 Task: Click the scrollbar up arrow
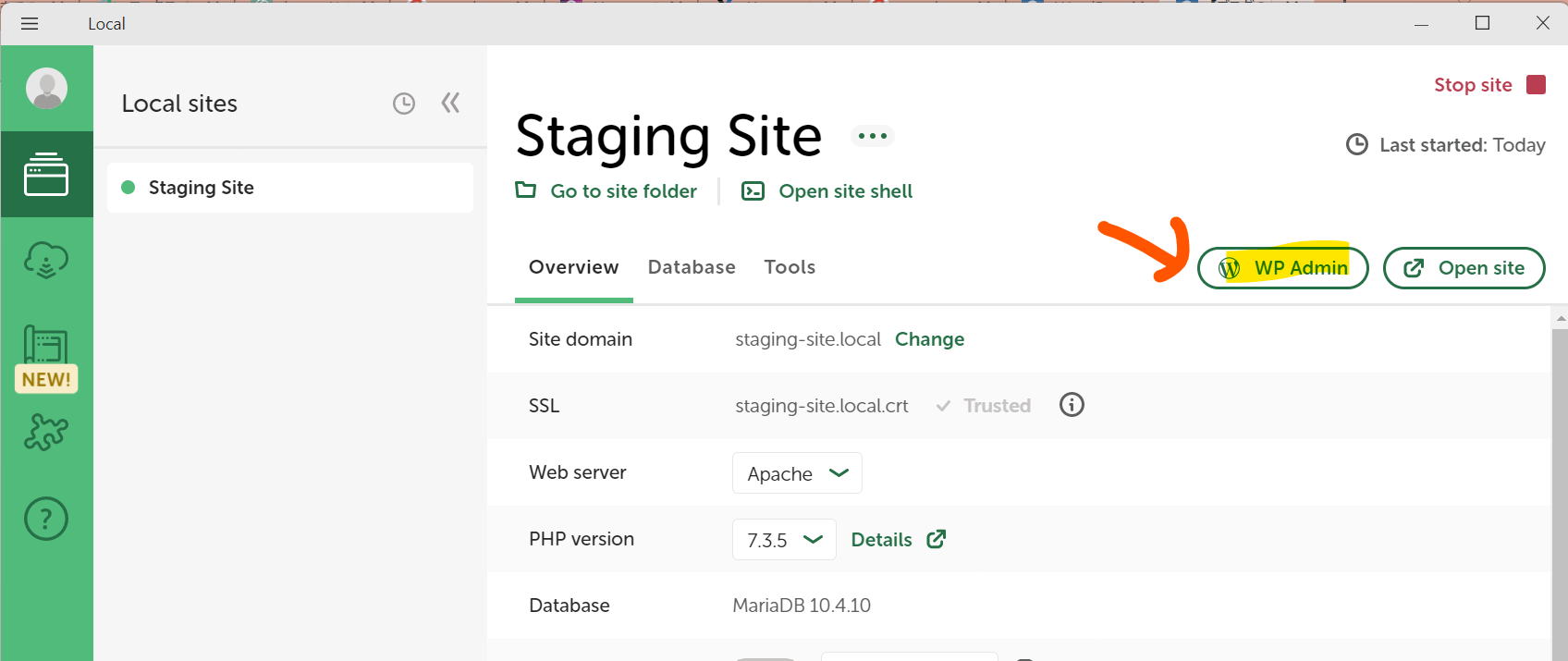(1561, 318)
